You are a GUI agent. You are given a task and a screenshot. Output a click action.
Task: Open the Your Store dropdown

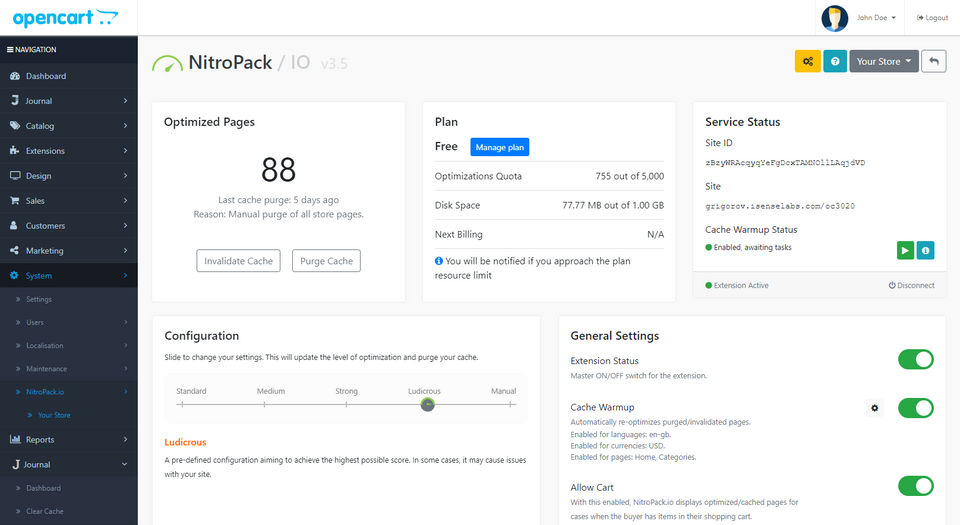883,61
